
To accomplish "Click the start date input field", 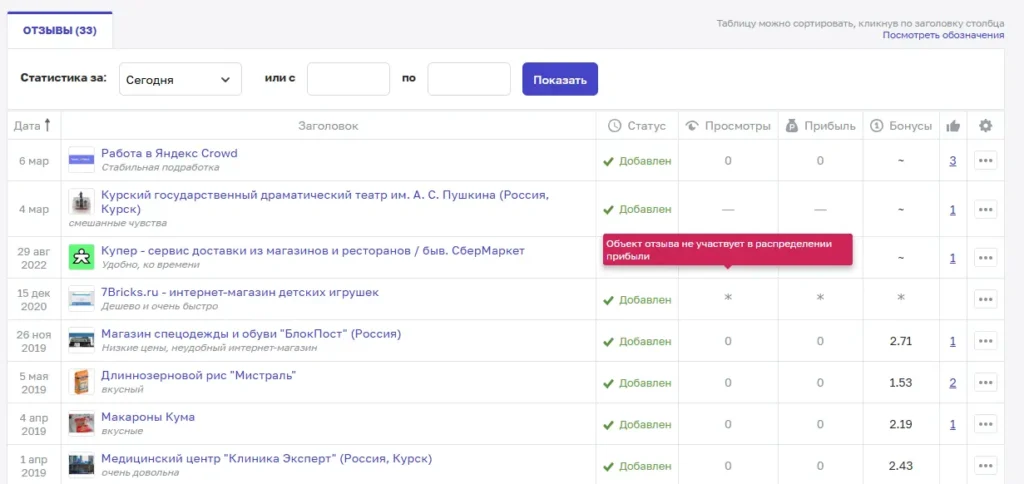I will tap(348, 79).
